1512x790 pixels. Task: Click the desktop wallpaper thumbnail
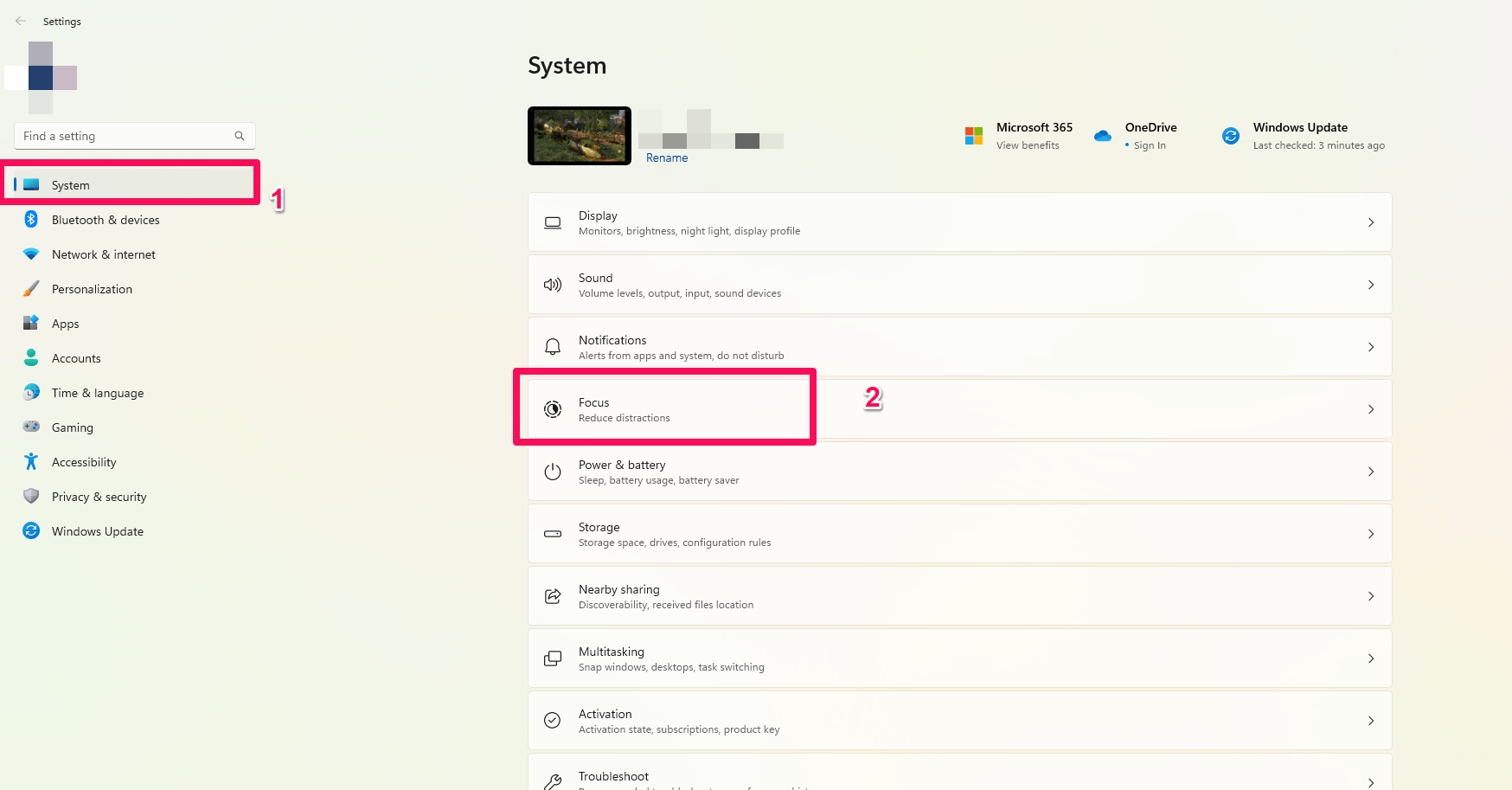[580, 136]
